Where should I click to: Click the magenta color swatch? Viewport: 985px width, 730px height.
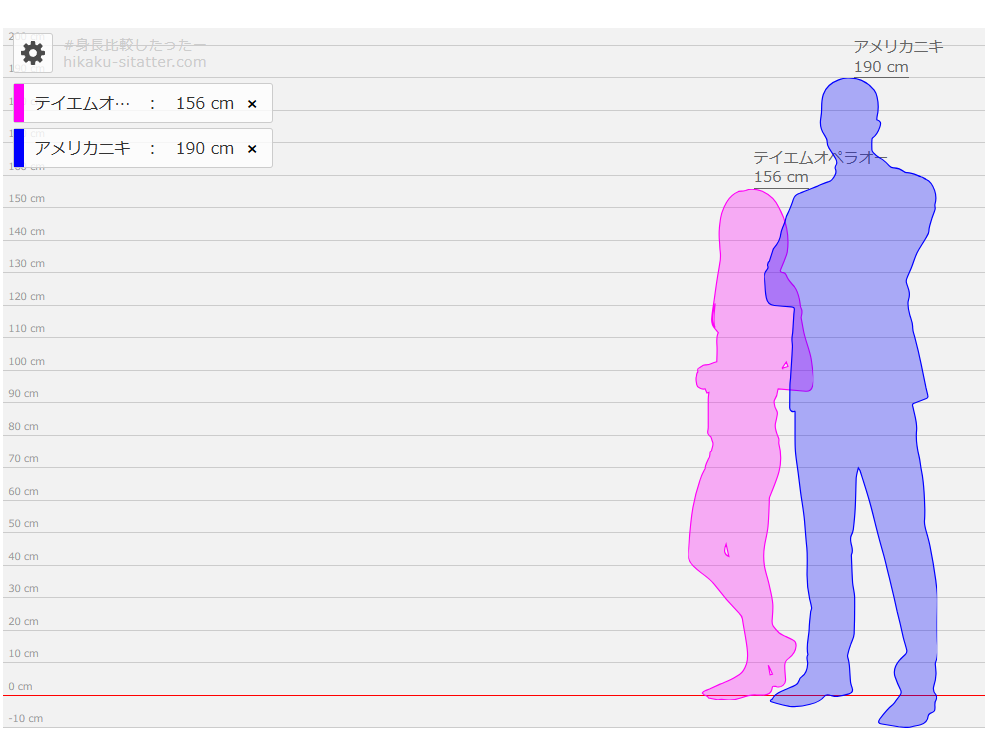pyautogui.click(x=19, y=103)
